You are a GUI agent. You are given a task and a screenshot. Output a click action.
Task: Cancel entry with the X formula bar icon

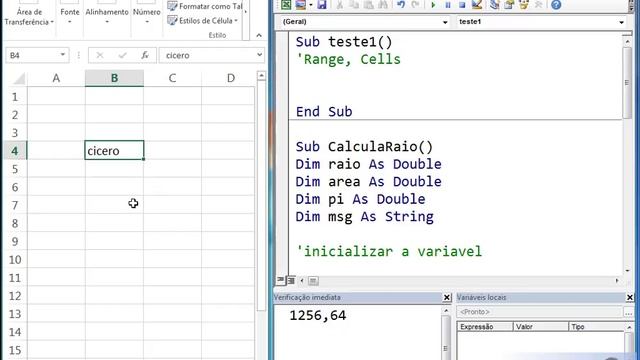[x=100, y=55]
